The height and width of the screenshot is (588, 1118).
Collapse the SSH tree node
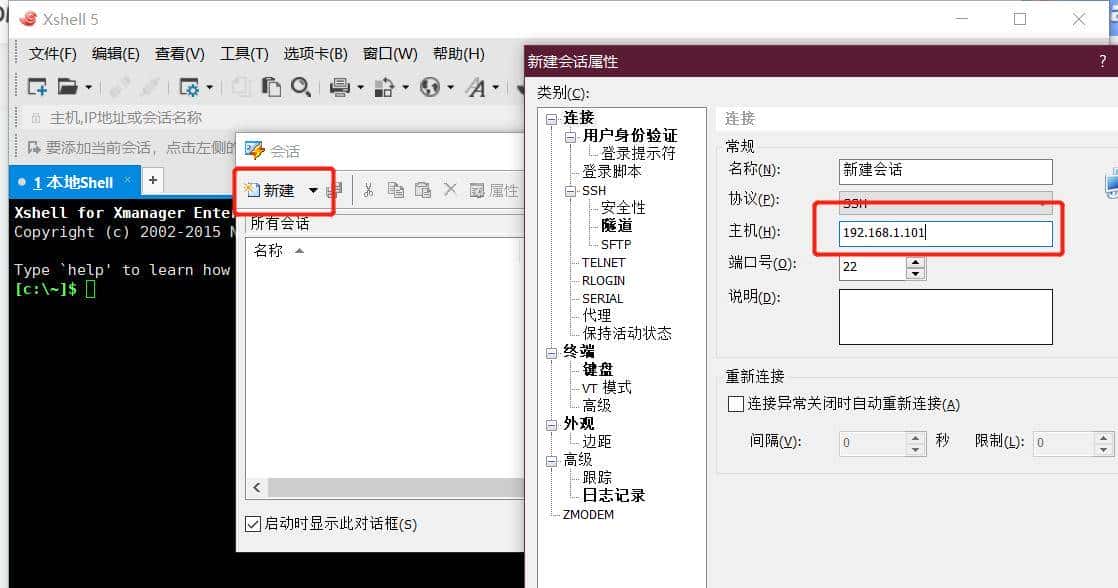pyautogui.click(x=570, y=191)
